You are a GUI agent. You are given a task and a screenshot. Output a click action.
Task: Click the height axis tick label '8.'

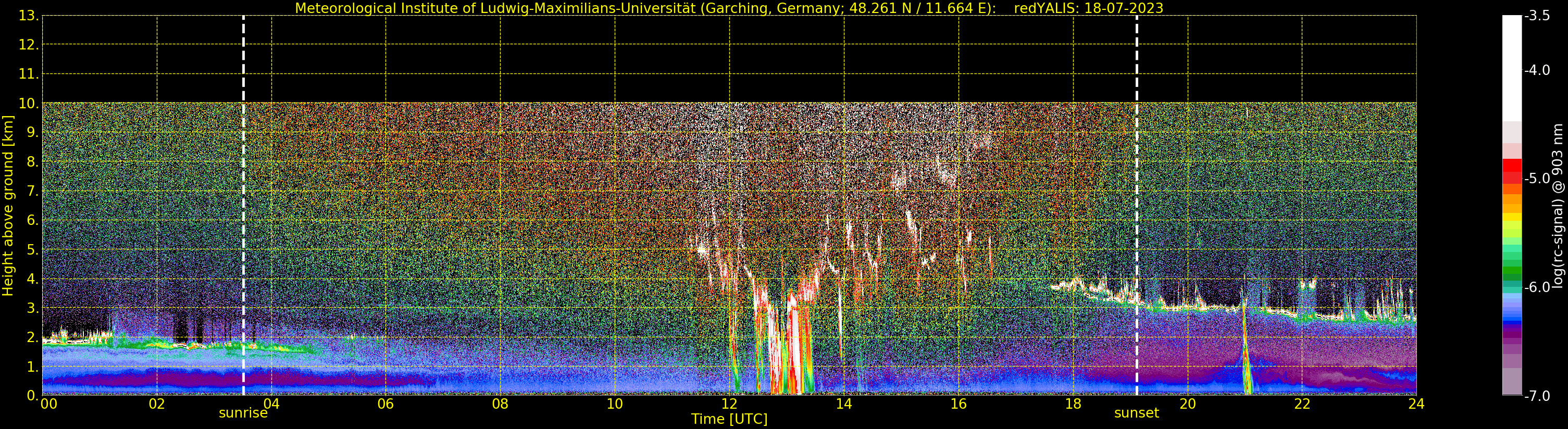click(x=32, y=162)
